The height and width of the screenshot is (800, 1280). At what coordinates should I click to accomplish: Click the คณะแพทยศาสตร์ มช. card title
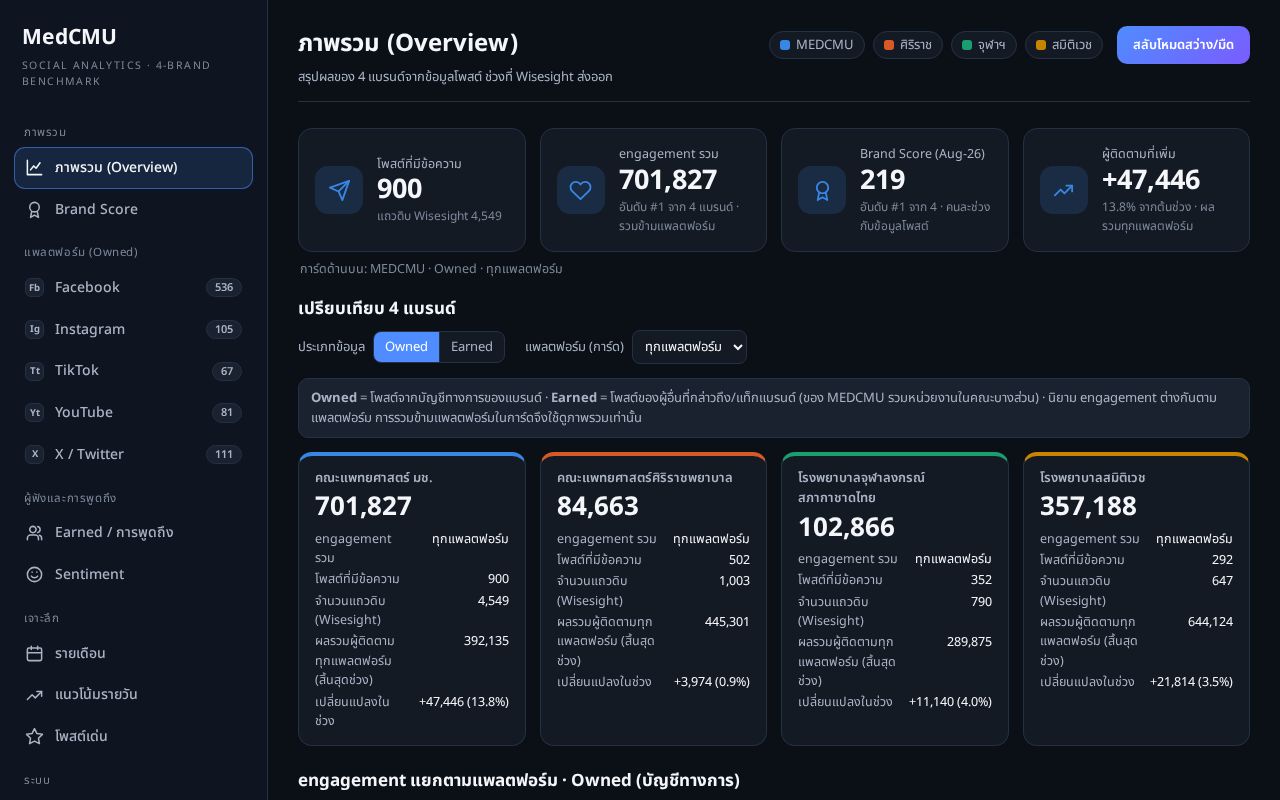click(374, 478)
